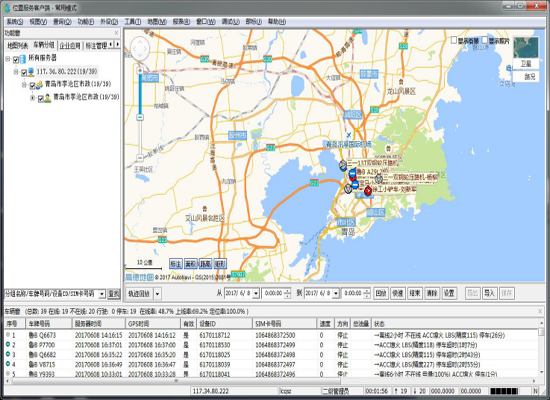This screenshot has width=550, height=400.
Task: Switch to the 地图列表 tab
Action: pyautogui.click(x=18, y=46)
